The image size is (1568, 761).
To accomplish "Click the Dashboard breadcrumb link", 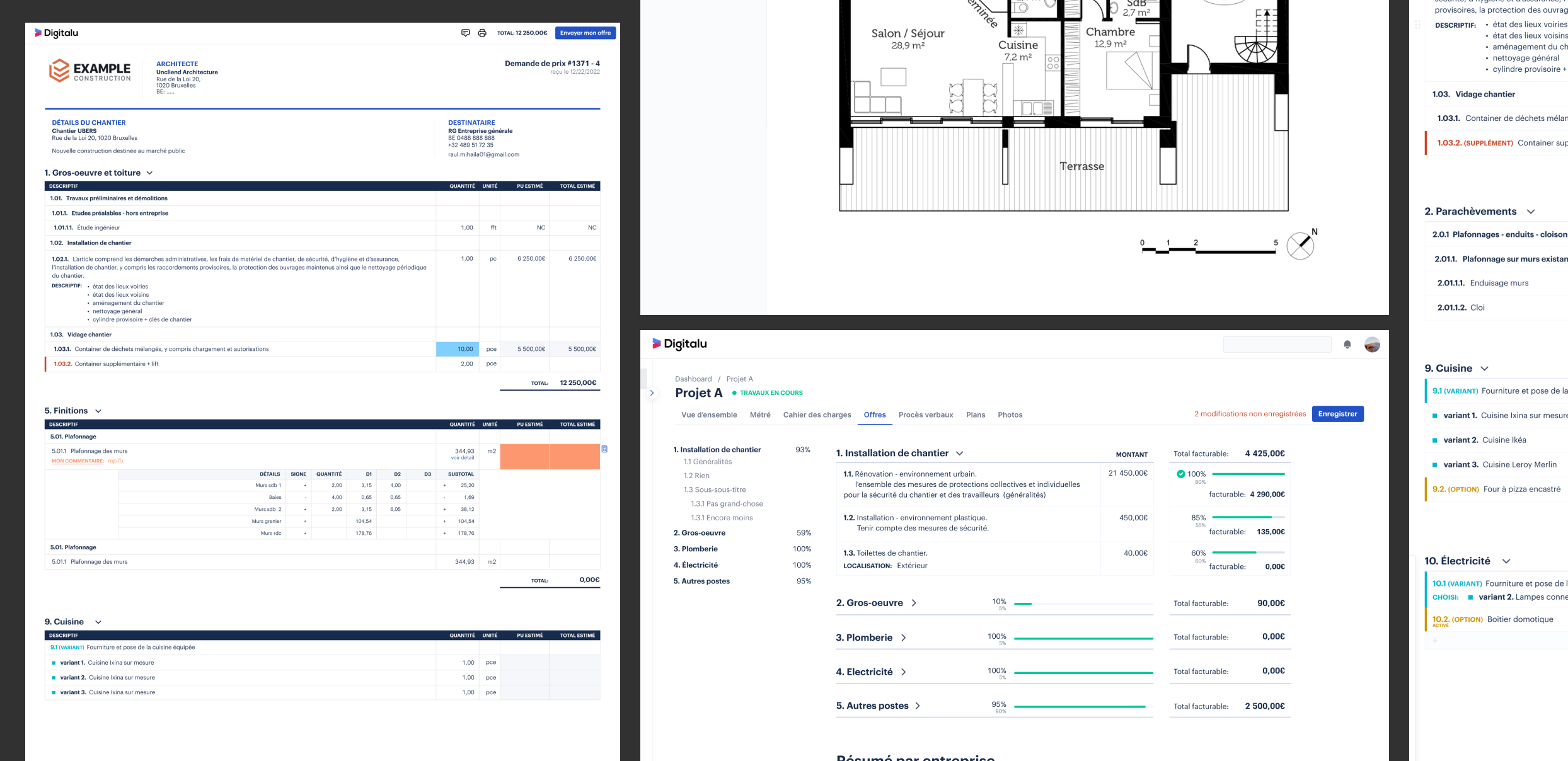I will click(693, 379).
